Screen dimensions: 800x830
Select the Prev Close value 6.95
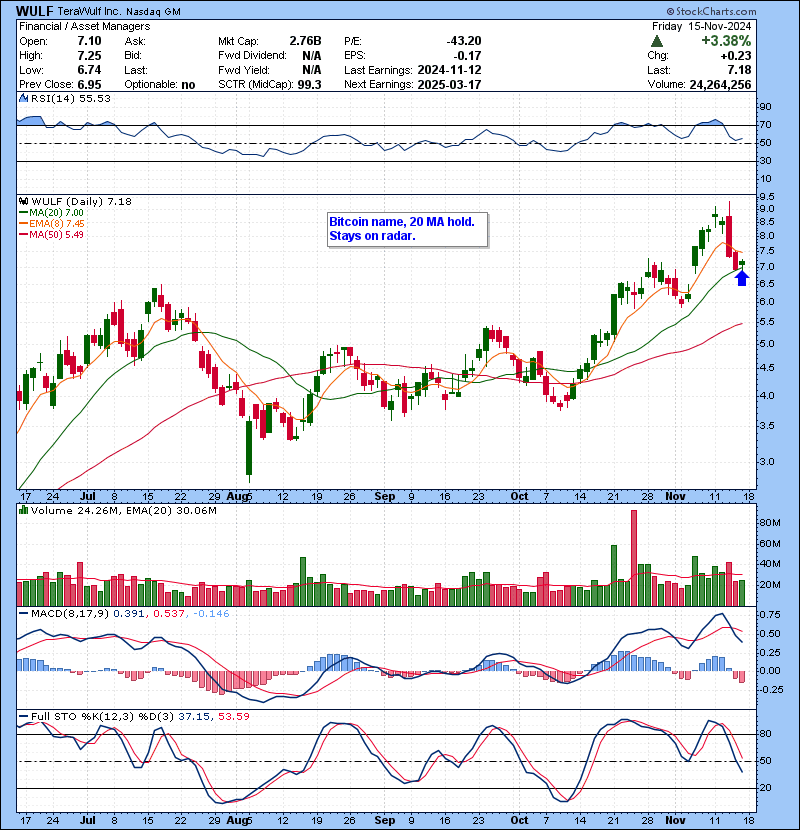click(x=89, y=85)
